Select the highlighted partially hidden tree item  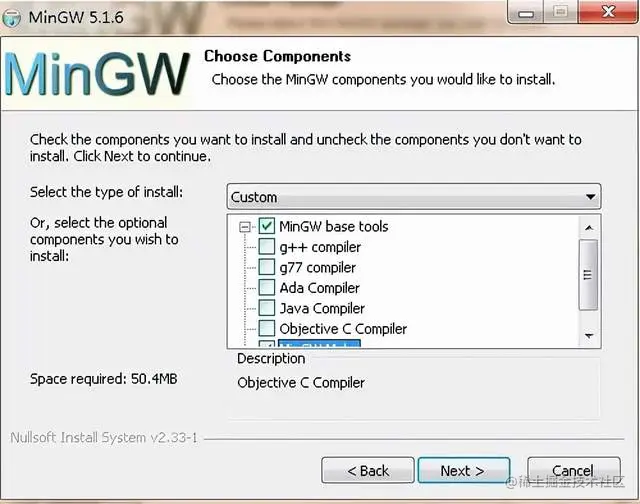pyautogui.click(x=319, y=343)
